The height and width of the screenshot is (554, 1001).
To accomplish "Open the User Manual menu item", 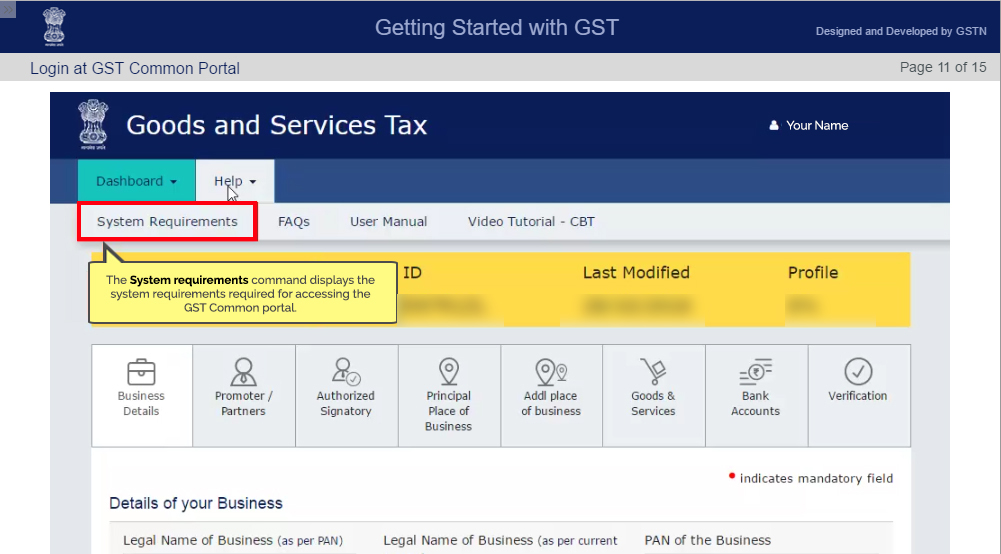I will pyautogui.click(x=388, y=221).
